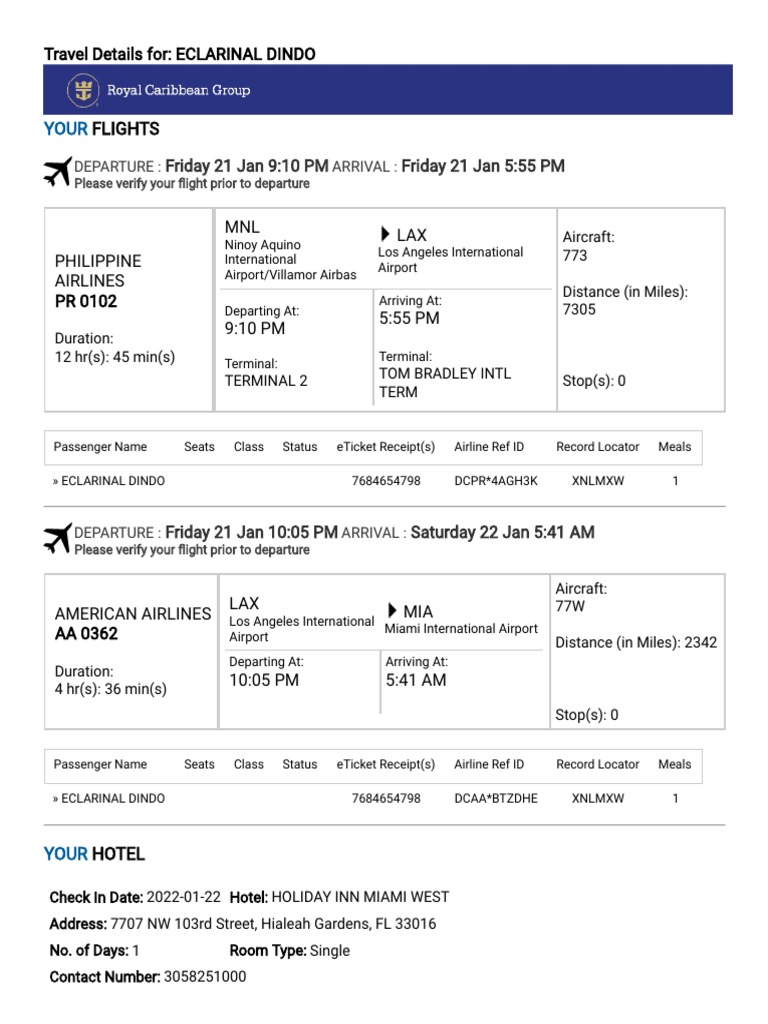Click the hotel contact number 3058251000
Screen dimensions: 768x1024
coord(205,977)
